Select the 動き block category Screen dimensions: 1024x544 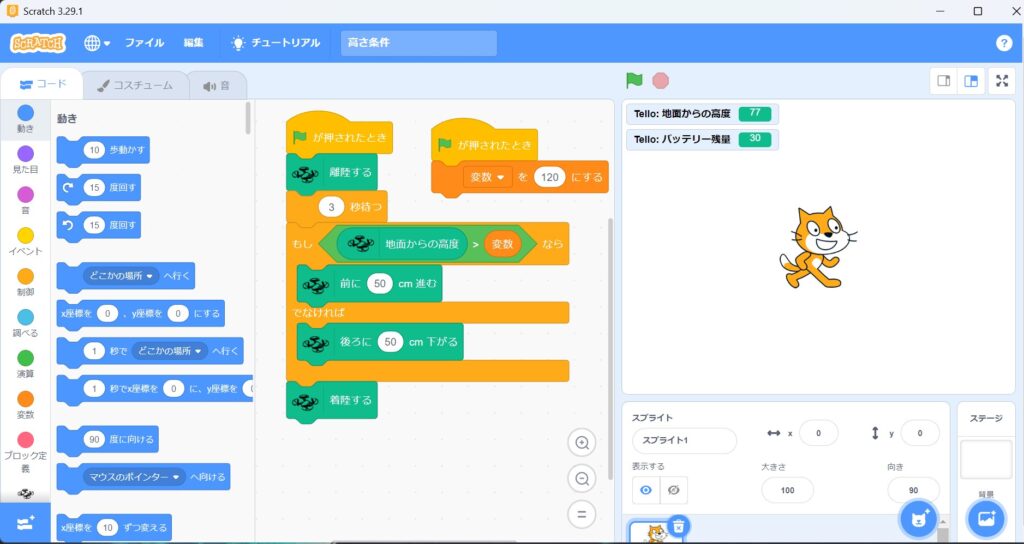tap(25, 120)
